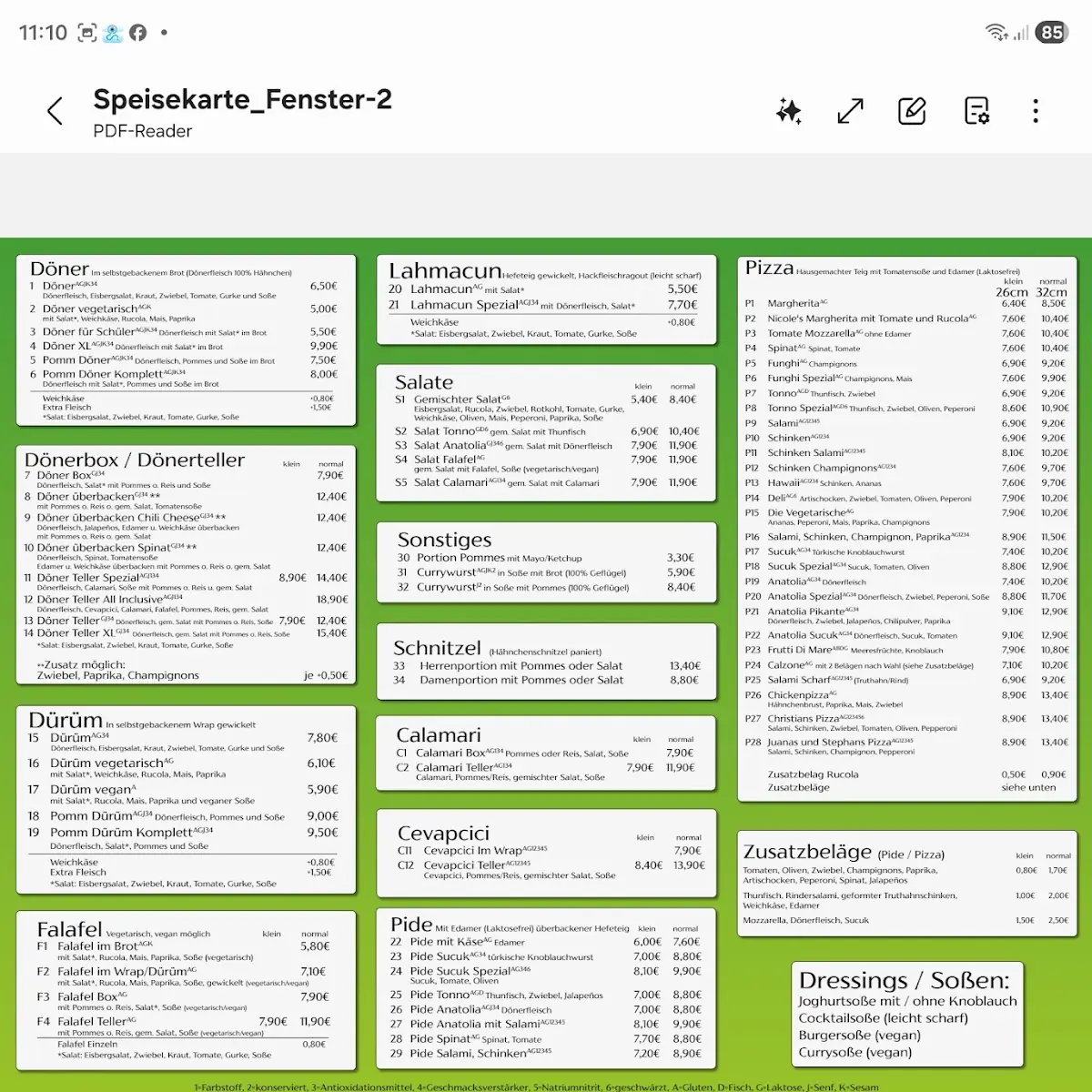Open the document settings gear icon
1092x1092 pixels.
[x=976, y=111]
